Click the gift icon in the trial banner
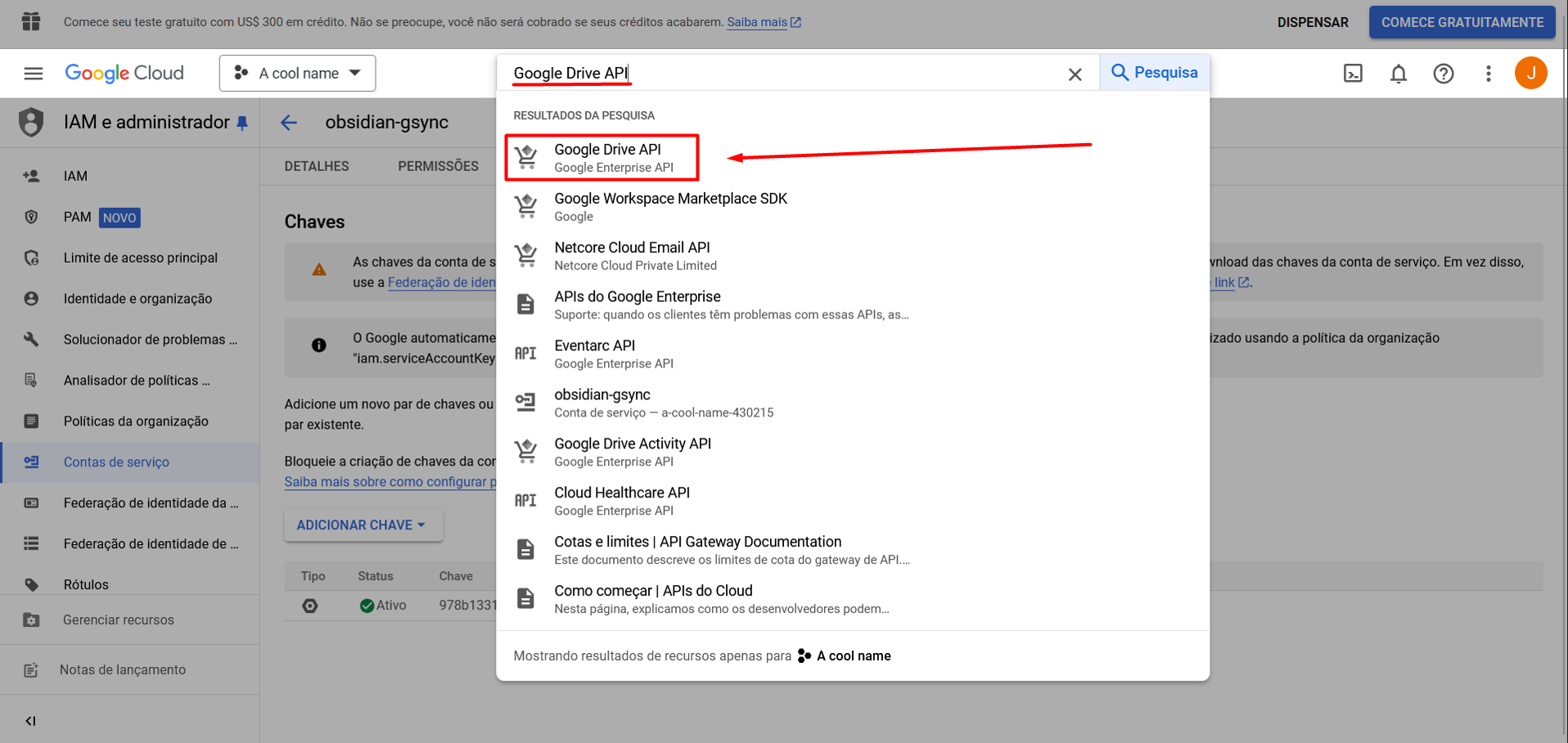 coord(31,21)
